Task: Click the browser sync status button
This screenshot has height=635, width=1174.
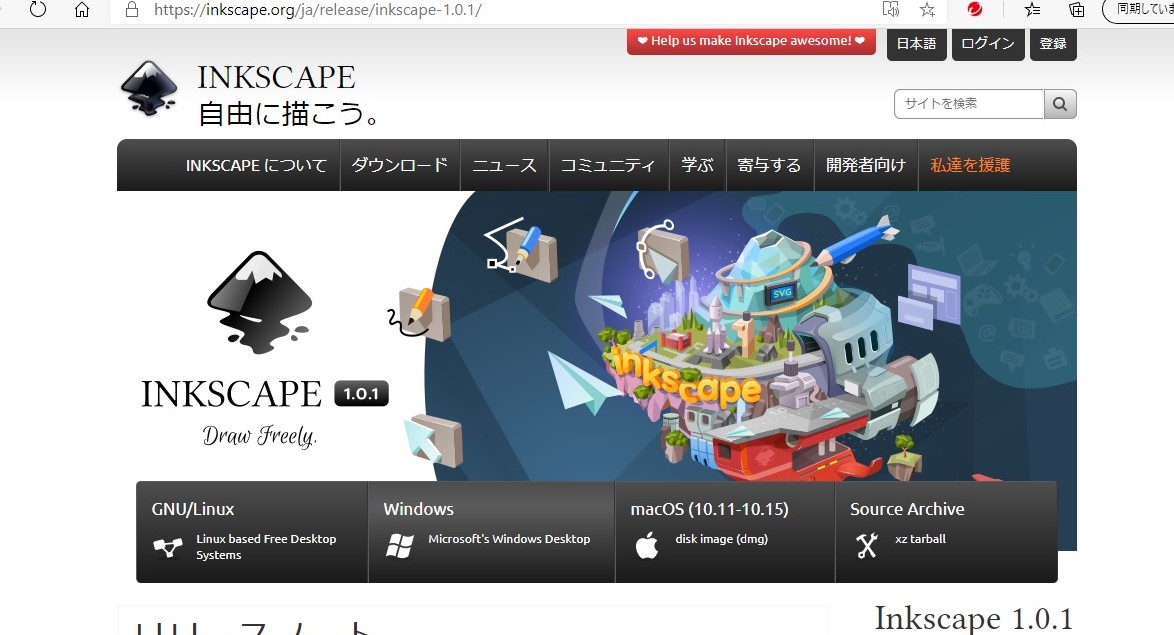Action: 1138,10
